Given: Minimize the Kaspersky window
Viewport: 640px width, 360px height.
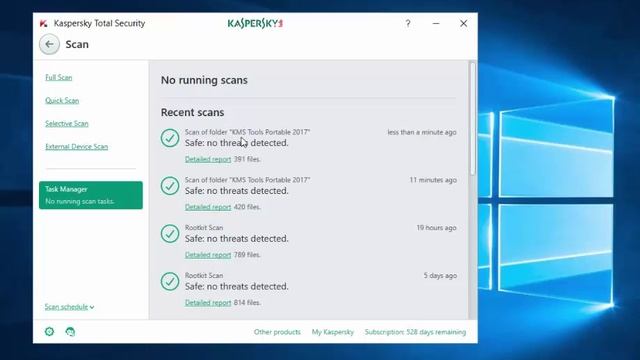Looking at the screenshot, I should click(x=436, y=23).
